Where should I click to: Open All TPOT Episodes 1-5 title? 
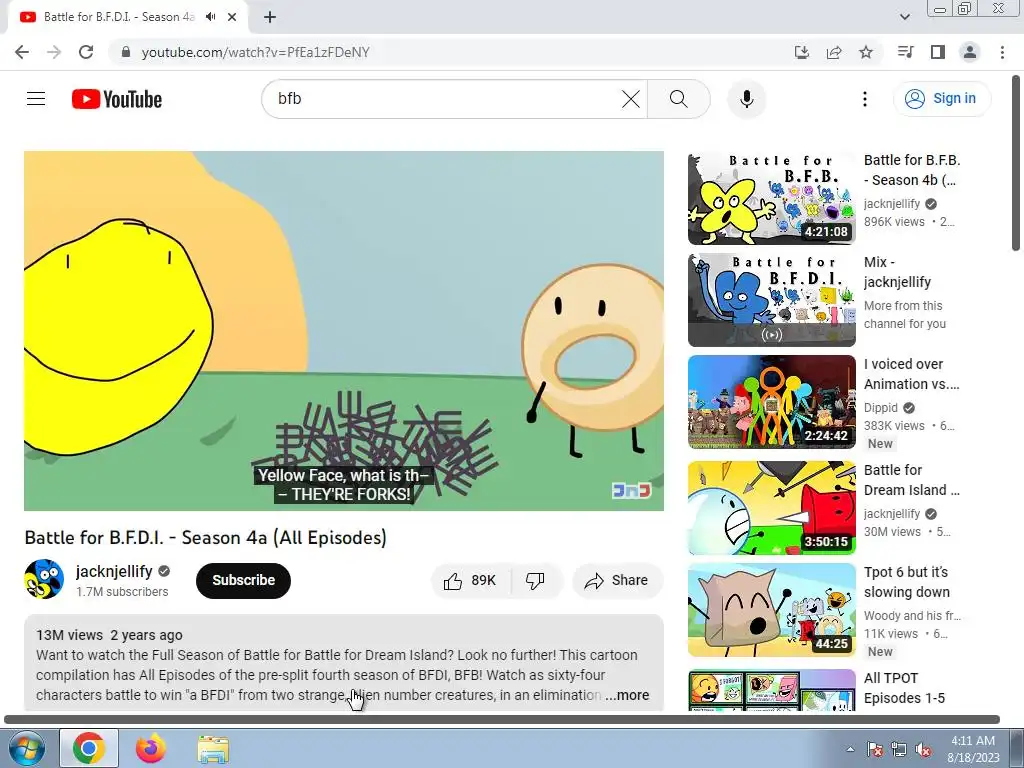[x=904, y=688]
